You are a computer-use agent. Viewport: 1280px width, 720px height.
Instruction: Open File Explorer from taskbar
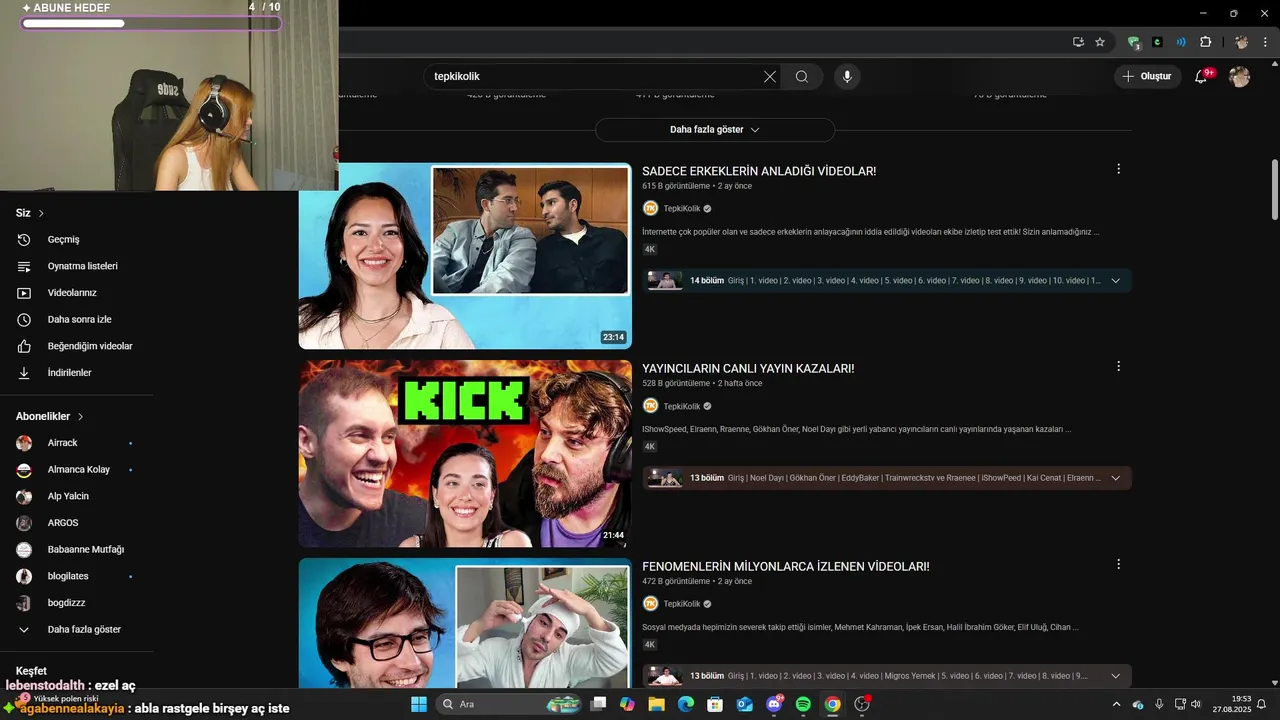(x=656, y=704)
